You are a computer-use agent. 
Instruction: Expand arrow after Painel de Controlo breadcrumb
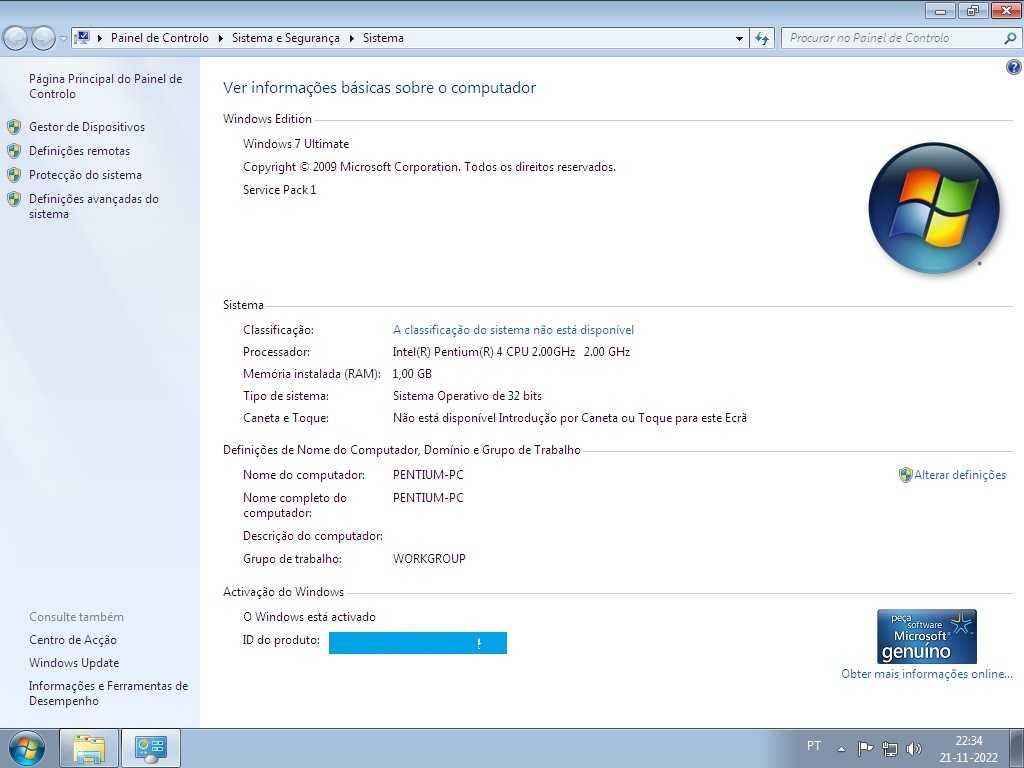tap(220, 39)
